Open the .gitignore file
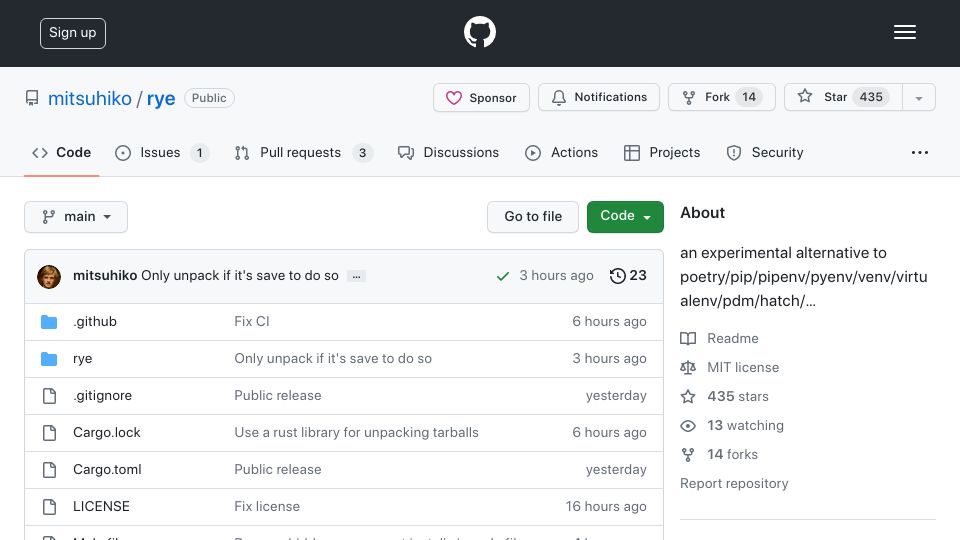 click(x=102, y=396)
